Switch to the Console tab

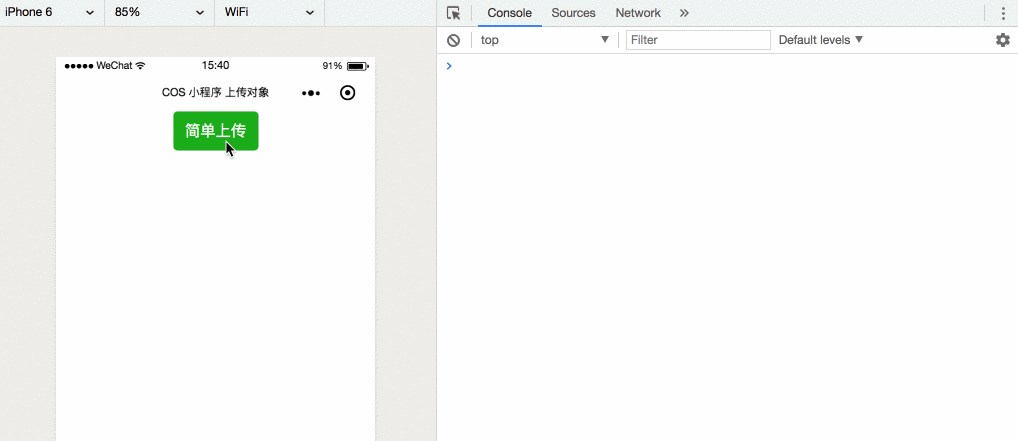tap(509, 13)
